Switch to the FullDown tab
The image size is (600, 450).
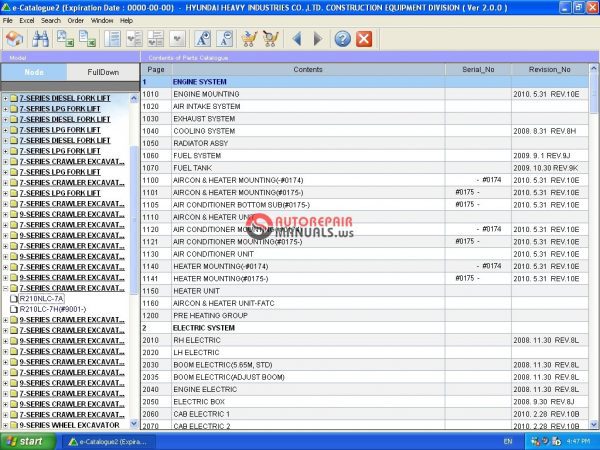pyautogui.click(x=103, y=72)
